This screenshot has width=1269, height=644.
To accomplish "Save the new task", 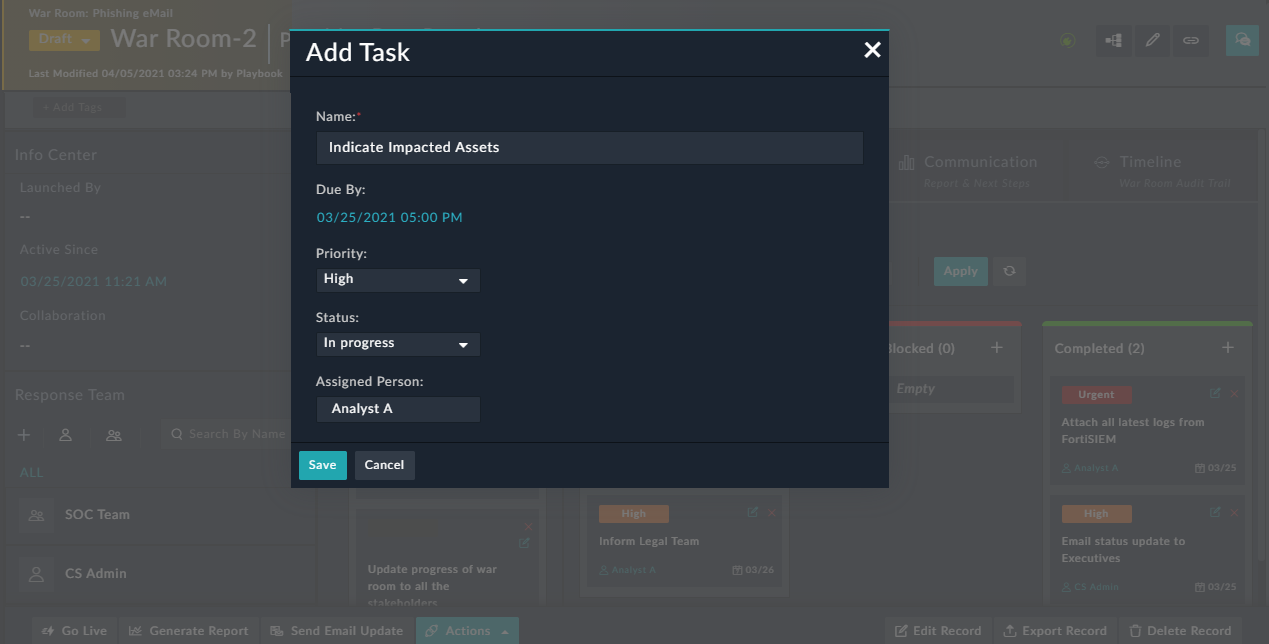I will tap(322, 465).
